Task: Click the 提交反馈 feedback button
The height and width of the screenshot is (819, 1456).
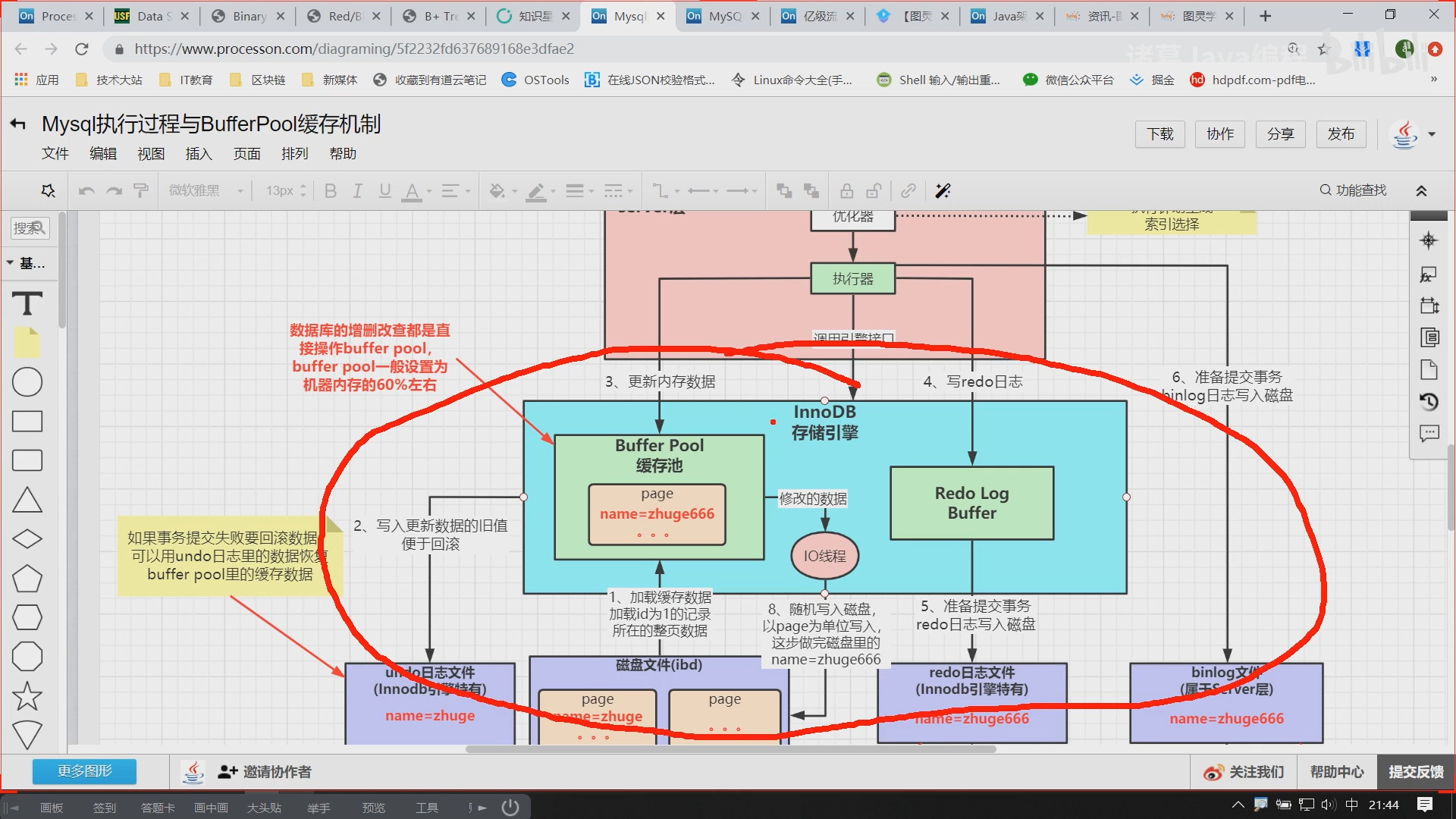Action: pos(1416,772)
